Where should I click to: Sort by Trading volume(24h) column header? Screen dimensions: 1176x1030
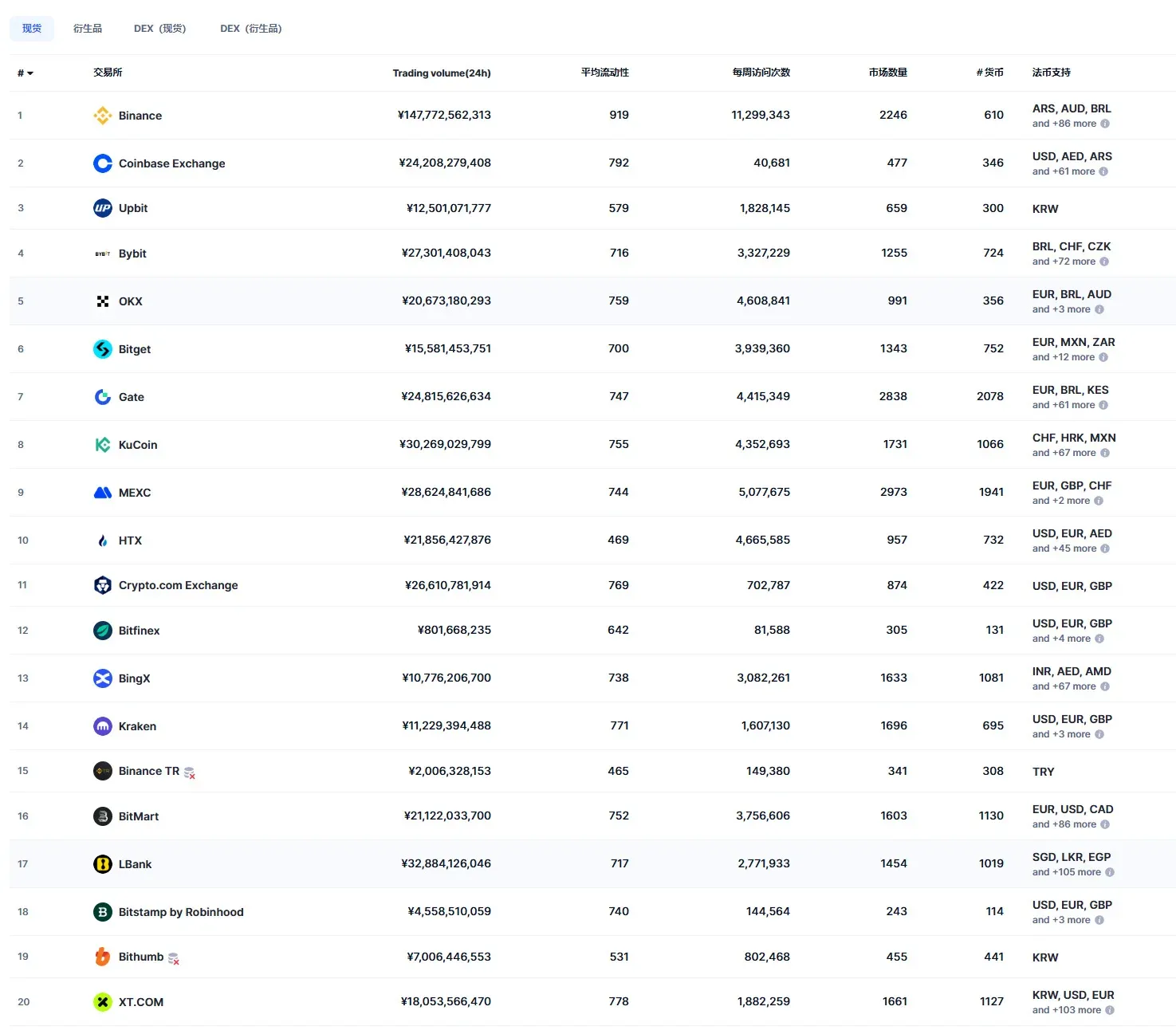pos(442,73)
